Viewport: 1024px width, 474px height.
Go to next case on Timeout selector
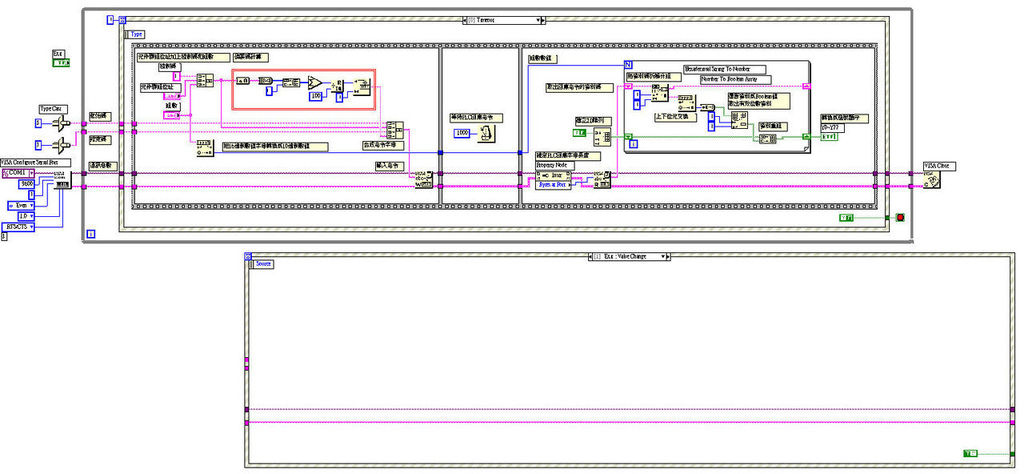[544, 20]
